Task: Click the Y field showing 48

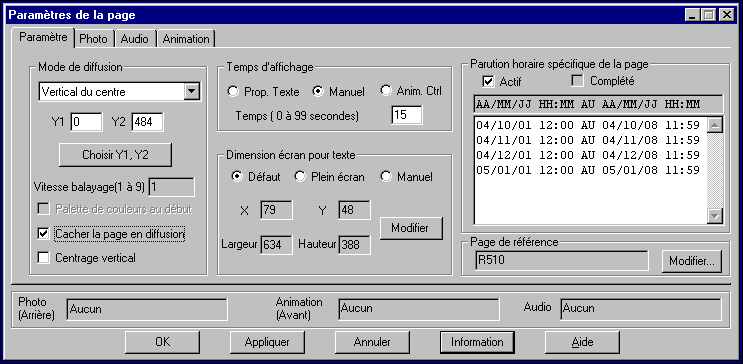Action: 354,210
